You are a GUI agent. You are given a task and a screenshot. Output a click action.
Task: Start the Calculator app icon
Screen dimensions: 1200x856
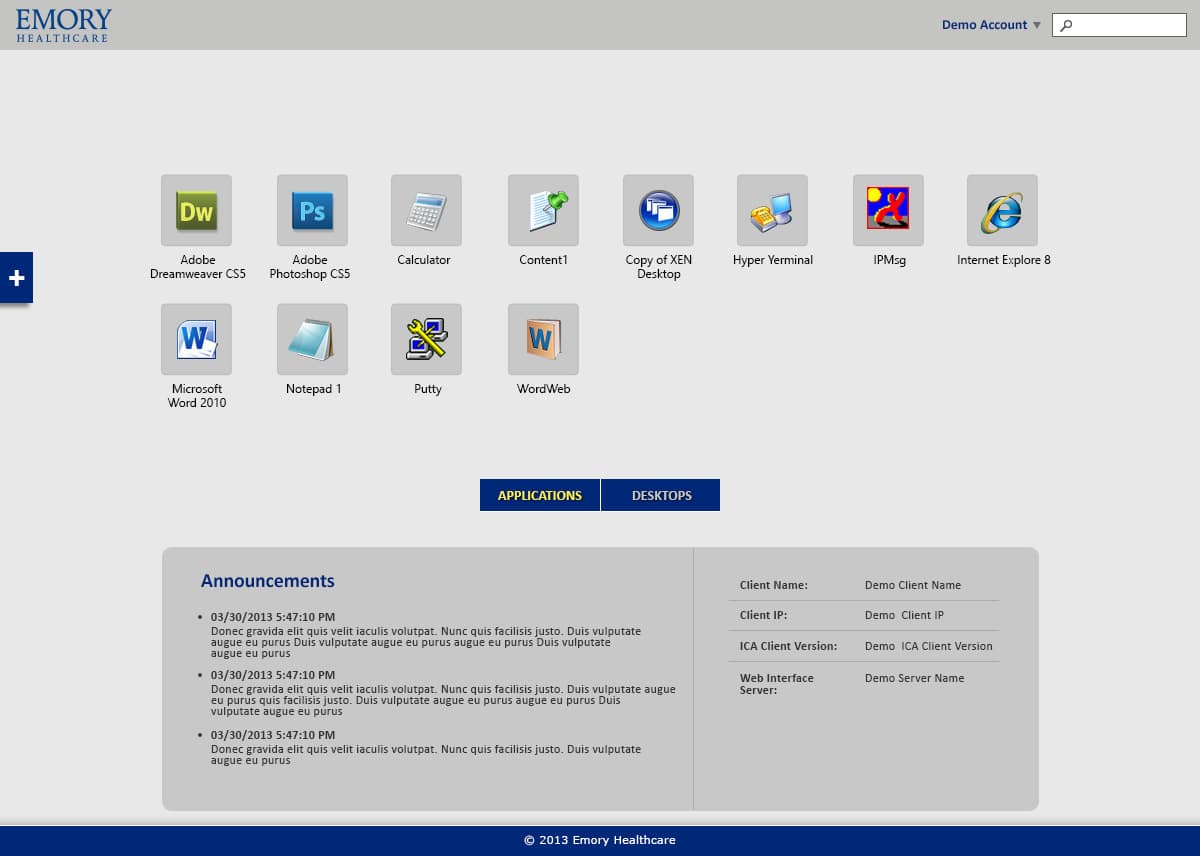(x=426, y=210)
